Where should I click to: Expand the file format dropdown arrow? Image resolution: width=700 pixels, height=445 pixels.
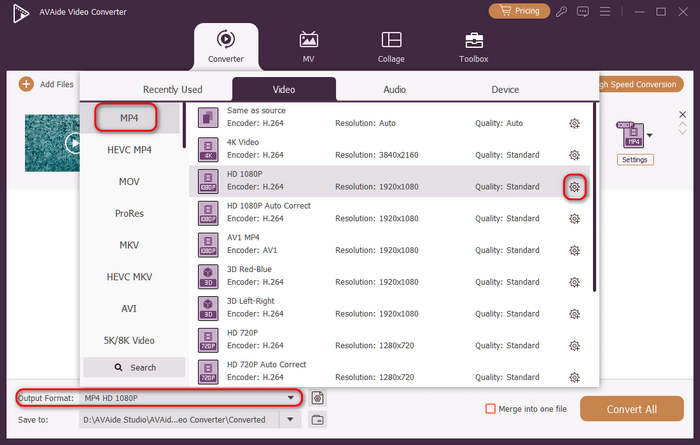point(650,135)
